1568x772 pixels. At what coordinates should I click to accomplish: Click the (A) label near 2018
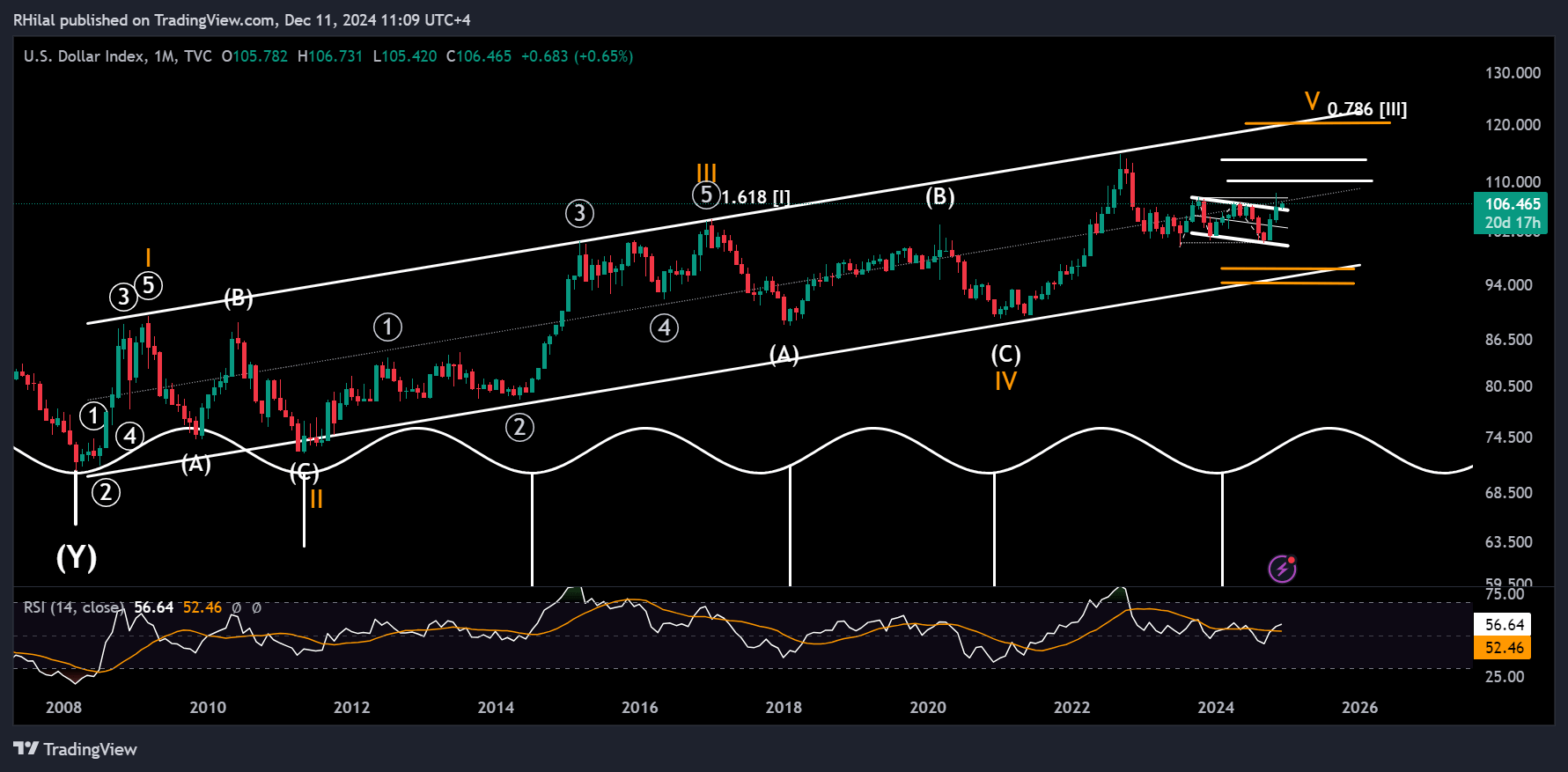tap(784, 355)
